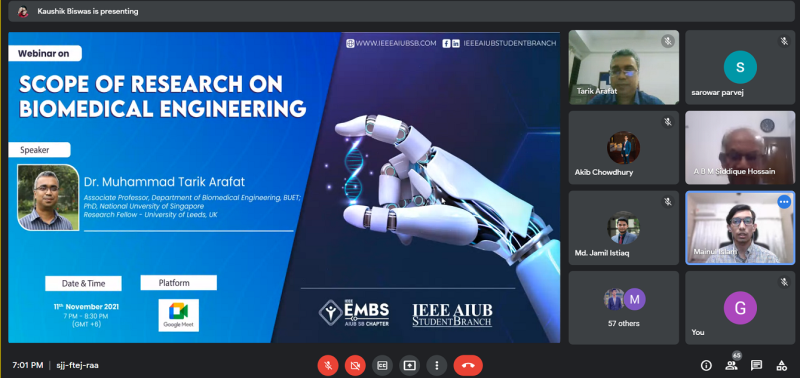The height and width of the screenshot is (378, 800).
Task: Toggle closed captions button
Action: click(x=382, y=365)
